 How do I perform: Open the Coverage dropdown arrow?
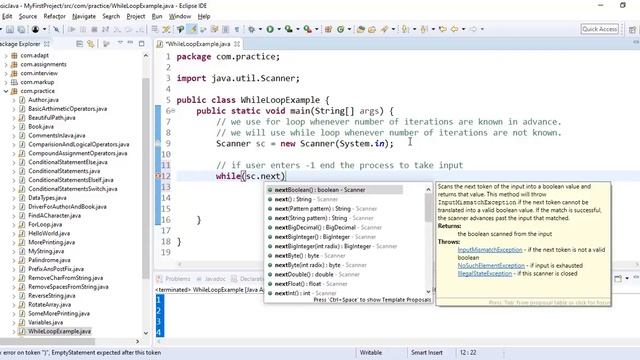(298, 29)
